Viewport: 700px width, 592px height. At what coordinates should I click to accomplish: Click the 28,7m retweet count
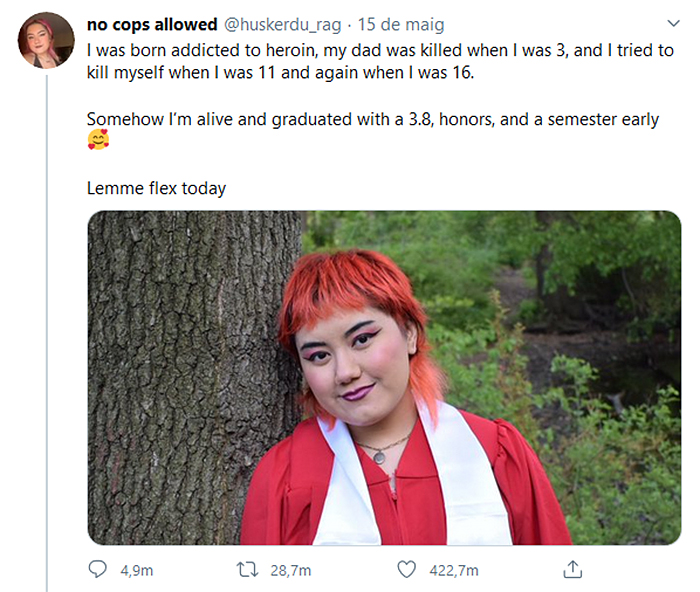[291, 570]
